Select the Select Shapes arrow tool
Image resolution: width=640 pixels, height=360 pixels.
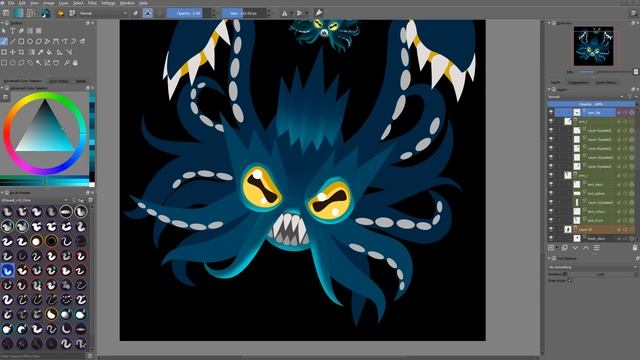pos(4,31)
